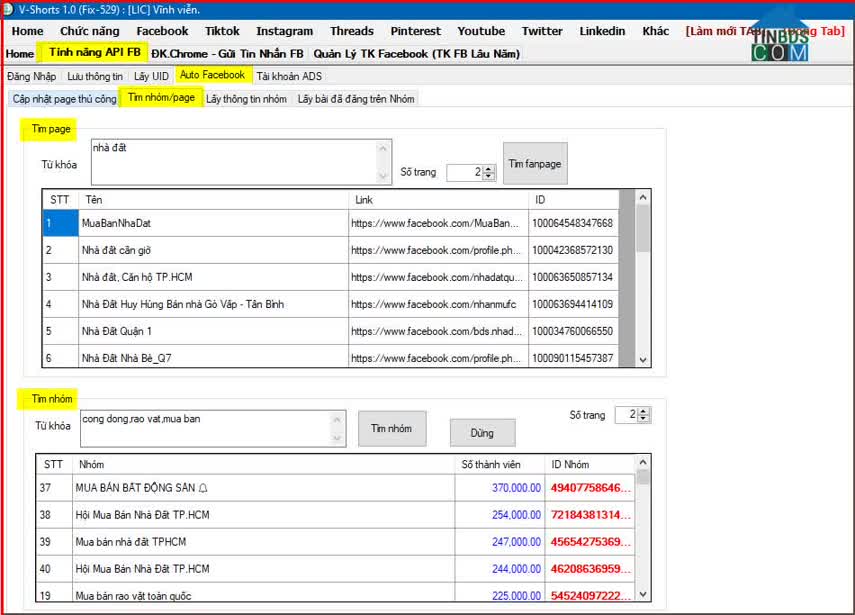Select Nhà đất, Căn hộ TP.HCM row
Viewport: 855px width, 615px height.
click(x=330, y=277)
